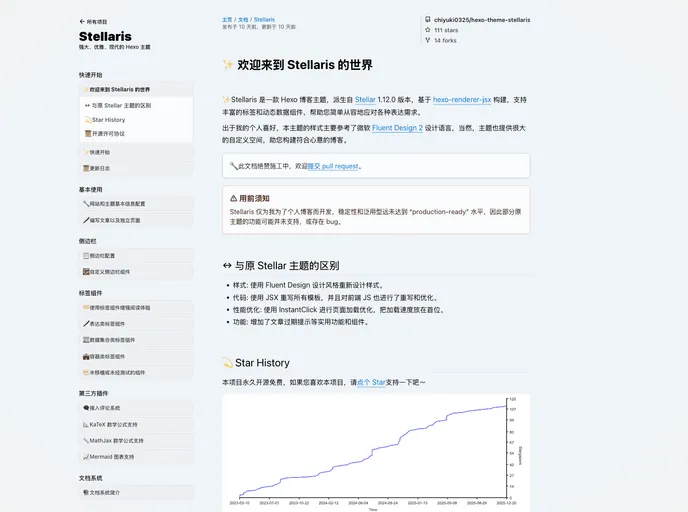Click the wrench icon for 网站和主题基本信息配置
Viewport: 688px width, 512px height.
86,204
